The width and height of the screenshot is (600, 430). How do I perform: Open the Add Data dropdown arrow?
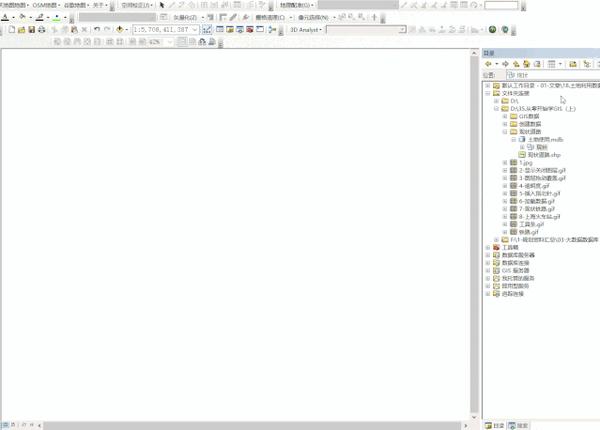127,29
